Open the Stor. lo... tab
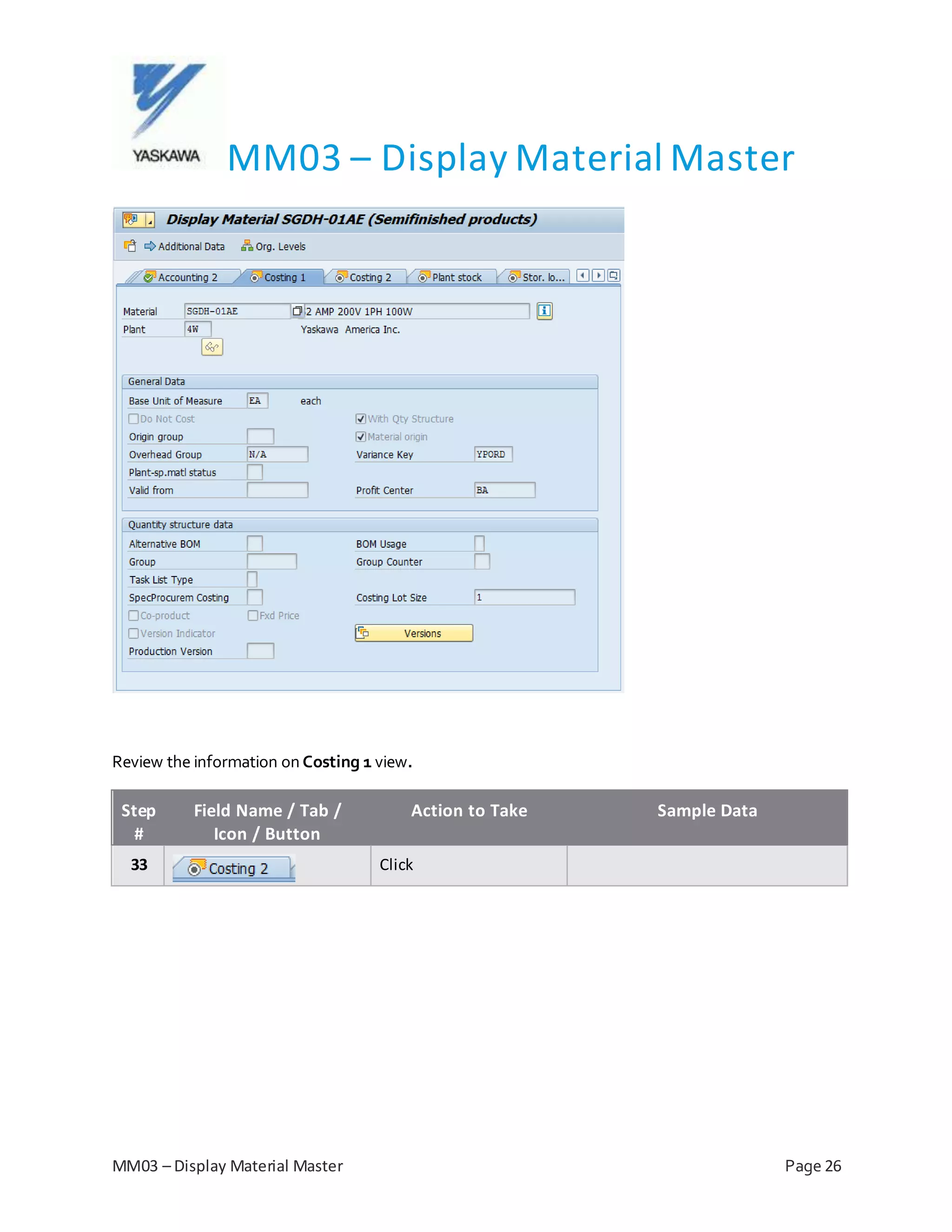The width and height of the screenshot is (952, 1232). 537,277
